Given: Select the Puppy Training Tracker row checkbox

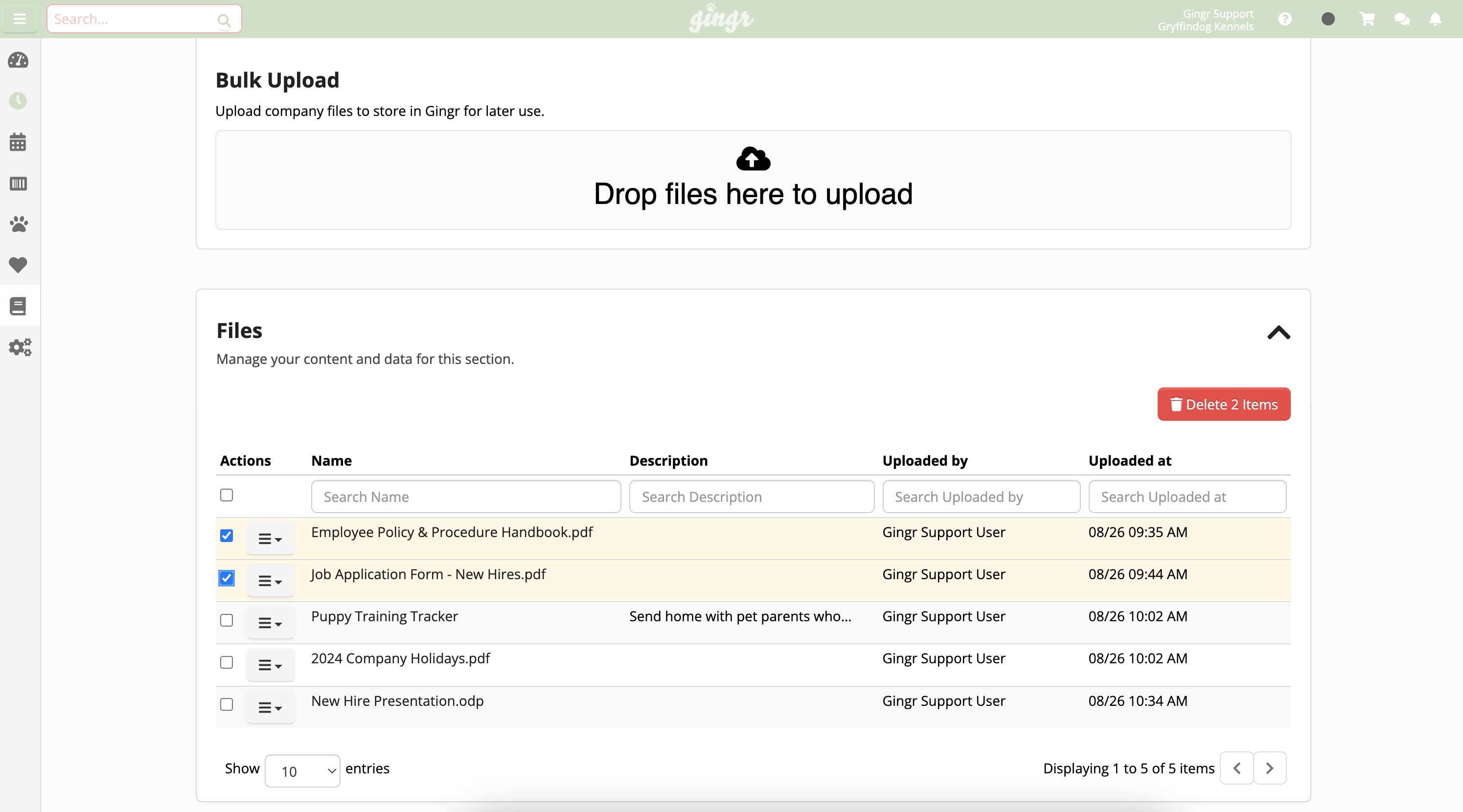Looking at the screenshot, I should [226, 621].
